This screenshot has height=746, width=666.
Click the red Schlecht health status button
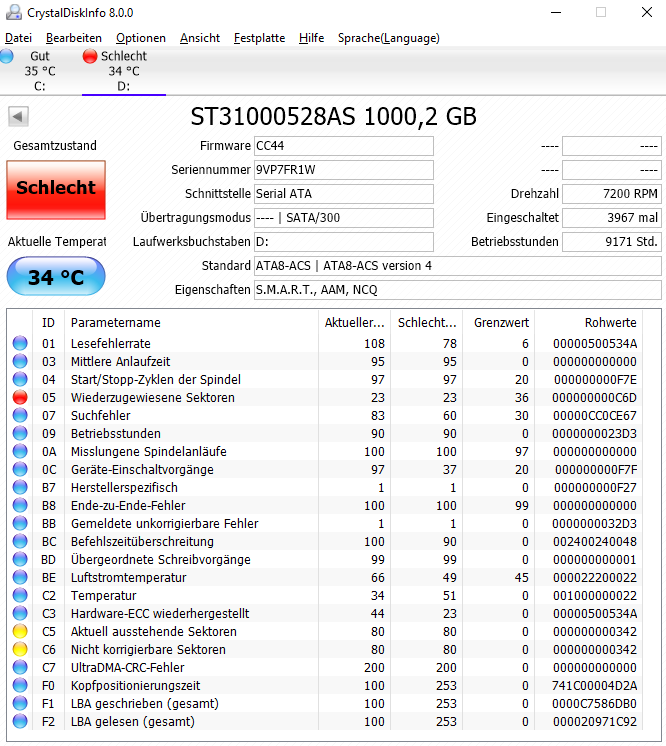point(56,189)
